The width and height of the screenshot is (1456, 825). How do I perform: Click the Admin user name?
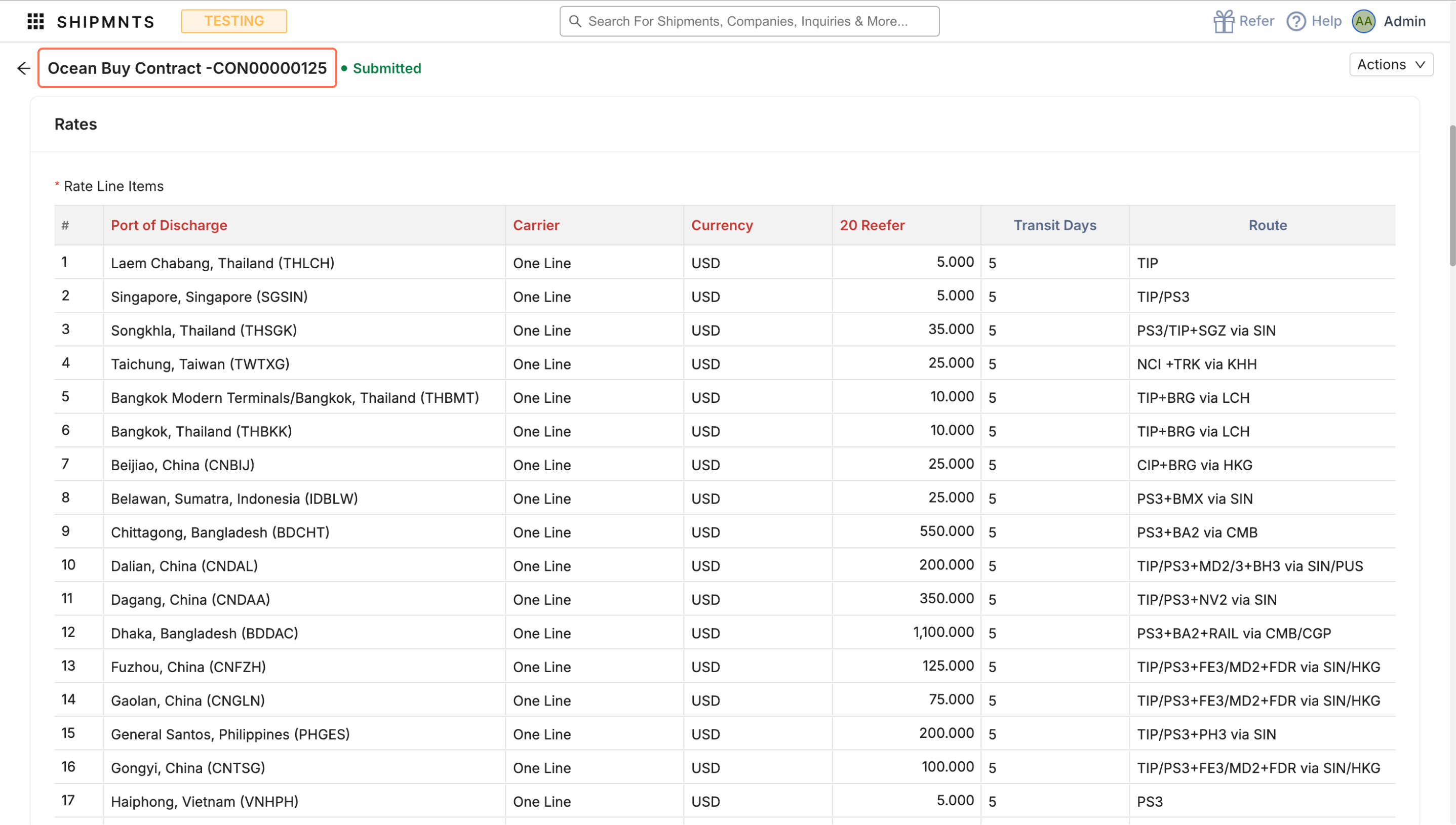[x=1404, y=22]
